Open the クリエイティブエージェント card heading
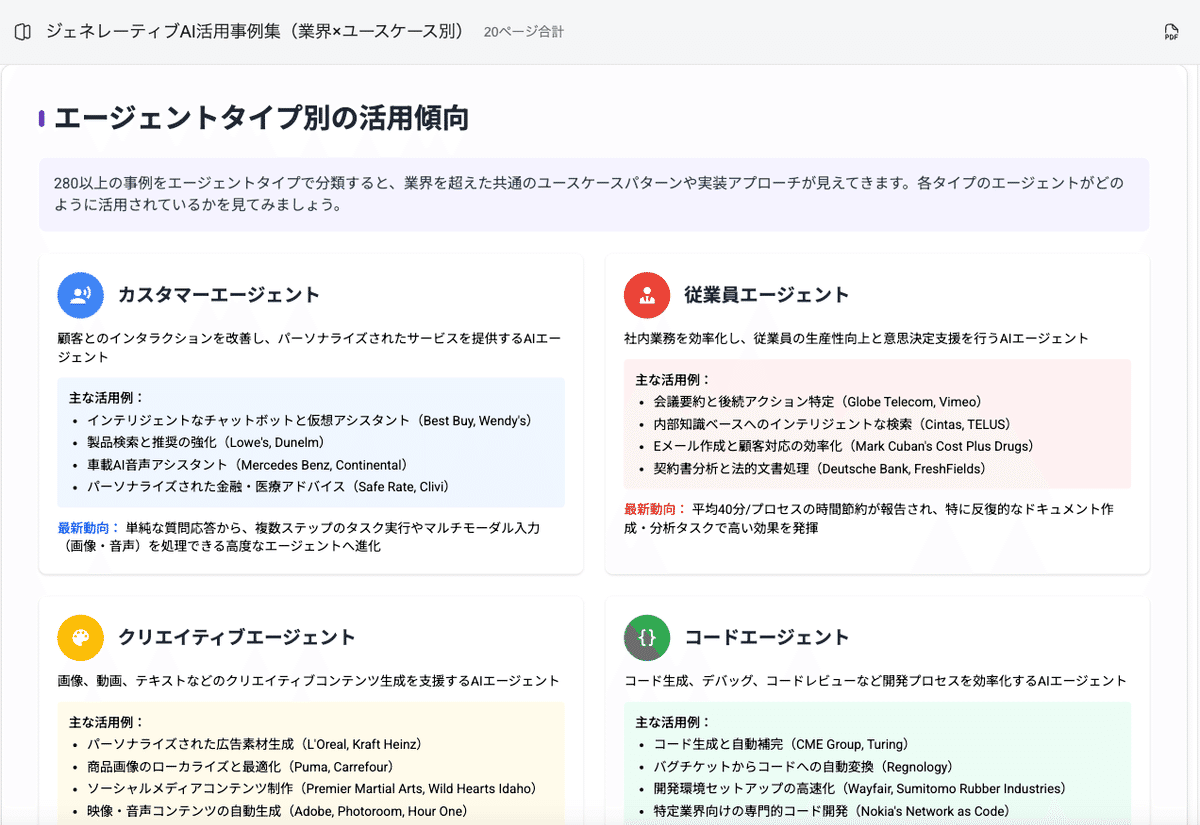The width and height of the screenshot is (1200, 825). tap(237, 637)
